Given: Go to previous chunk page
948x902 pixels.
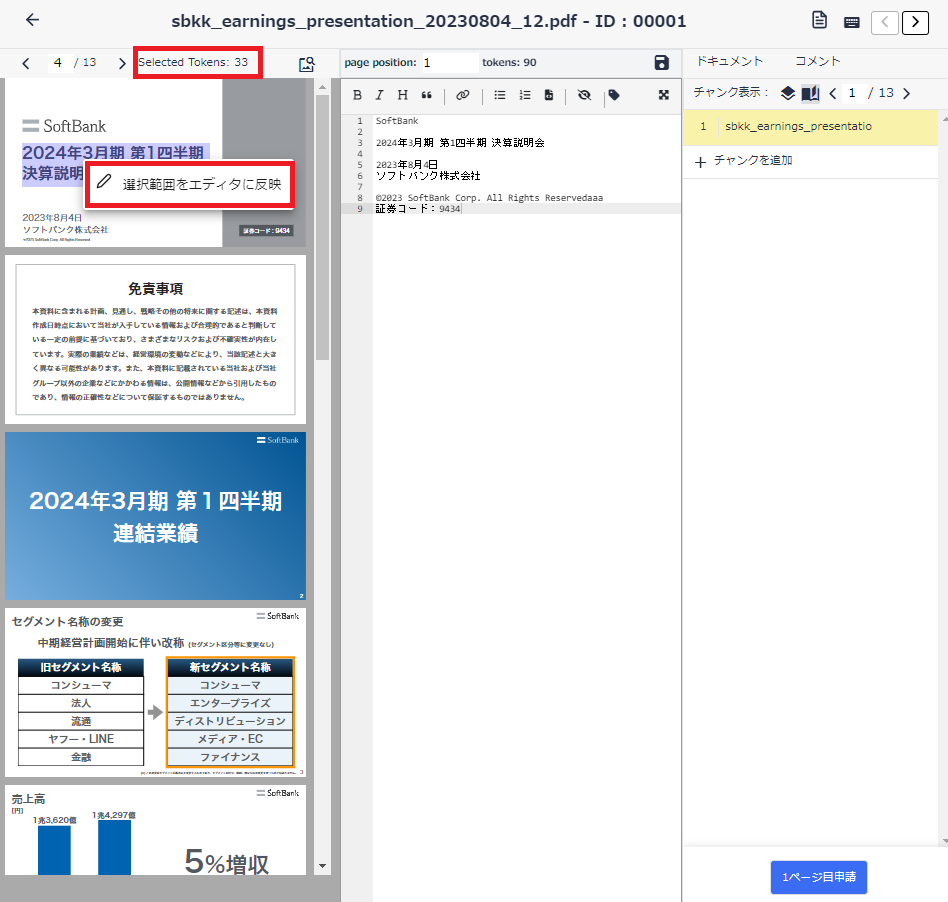Looking at the screenshot, I should 833,93.
